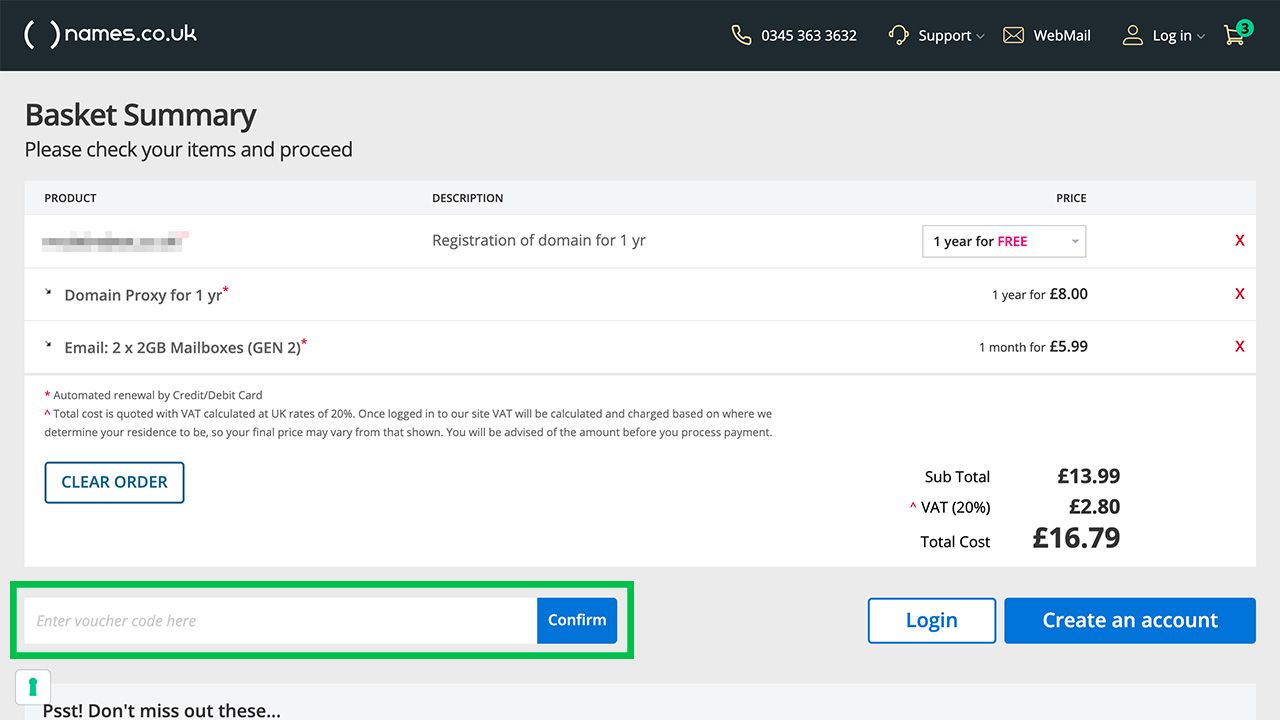Click the VAT £2.80 value
This screenshot has width=1280, height=720.
click(1094, 506)
